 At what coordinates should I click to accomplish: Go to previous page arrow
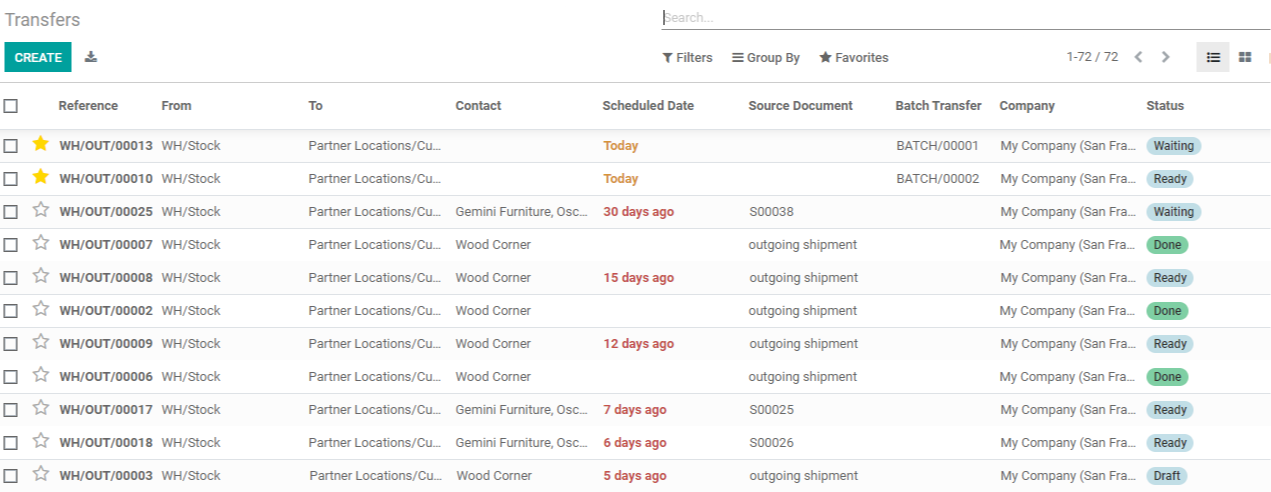click(x=1138, y=57)
